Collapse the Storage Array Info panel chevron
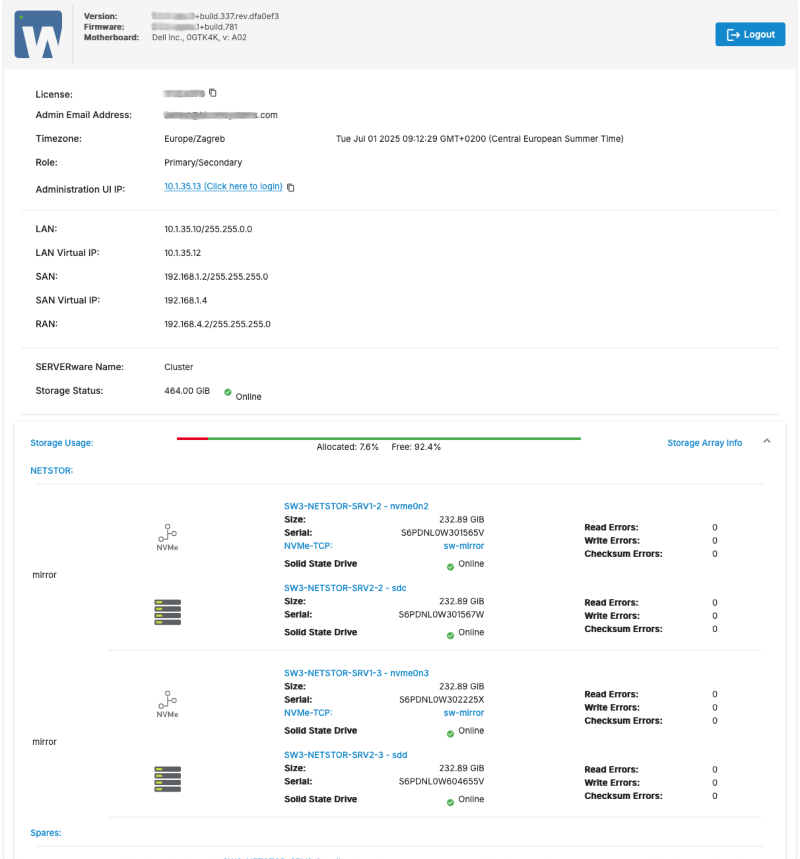The width and height of the screenshot is (800, 859). pyautogui.click(x=767, y=441)
